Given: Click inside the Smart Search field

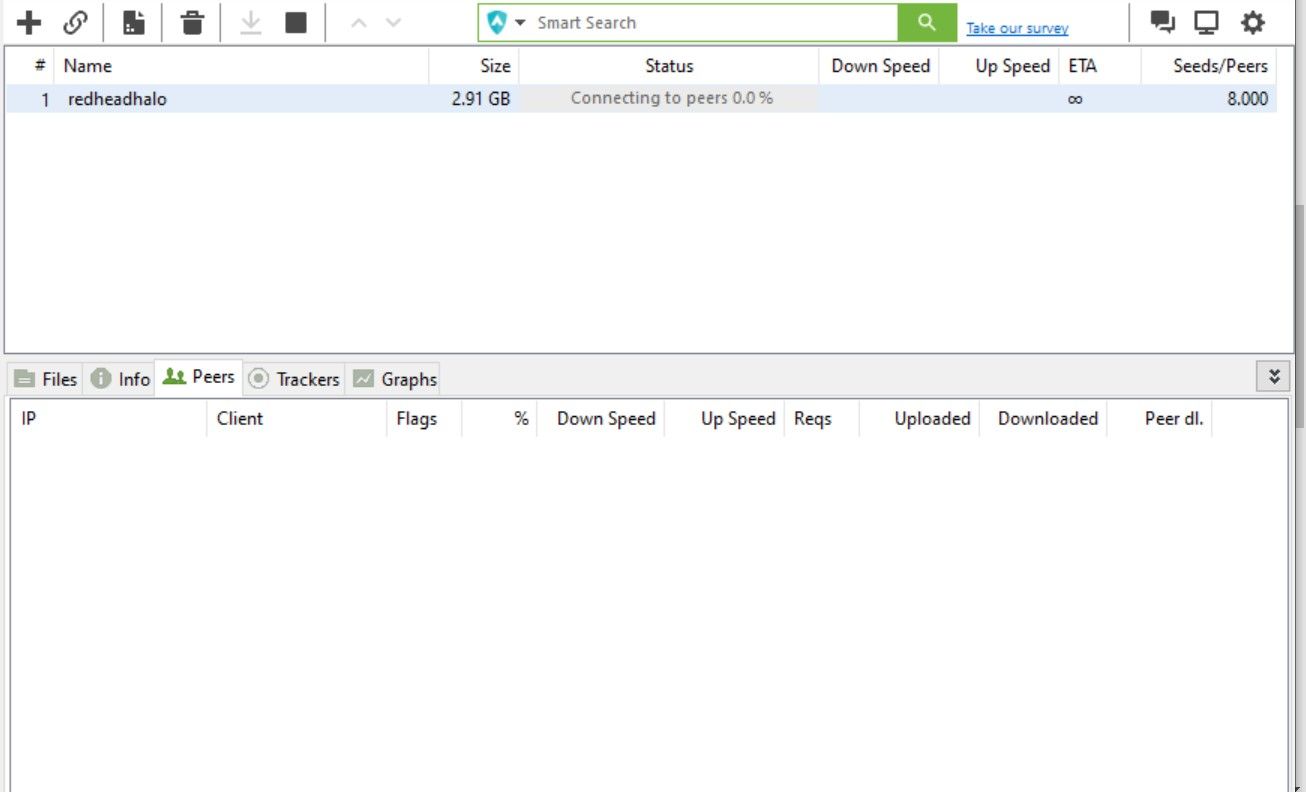Looking at the screenshot, I should tap(700, 21).
